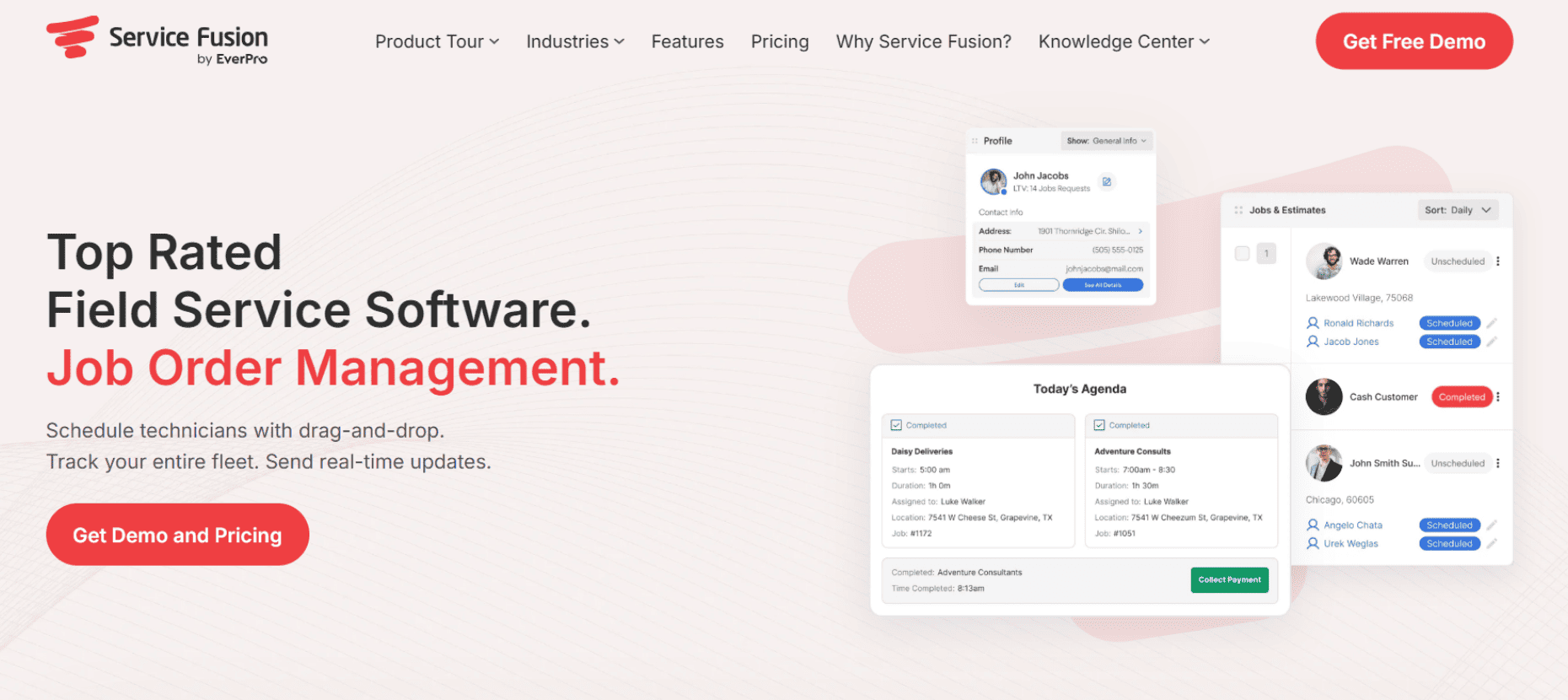Click the Today's Agenda heading
Screen dimensions: 1568x700
pos(1080,389)
